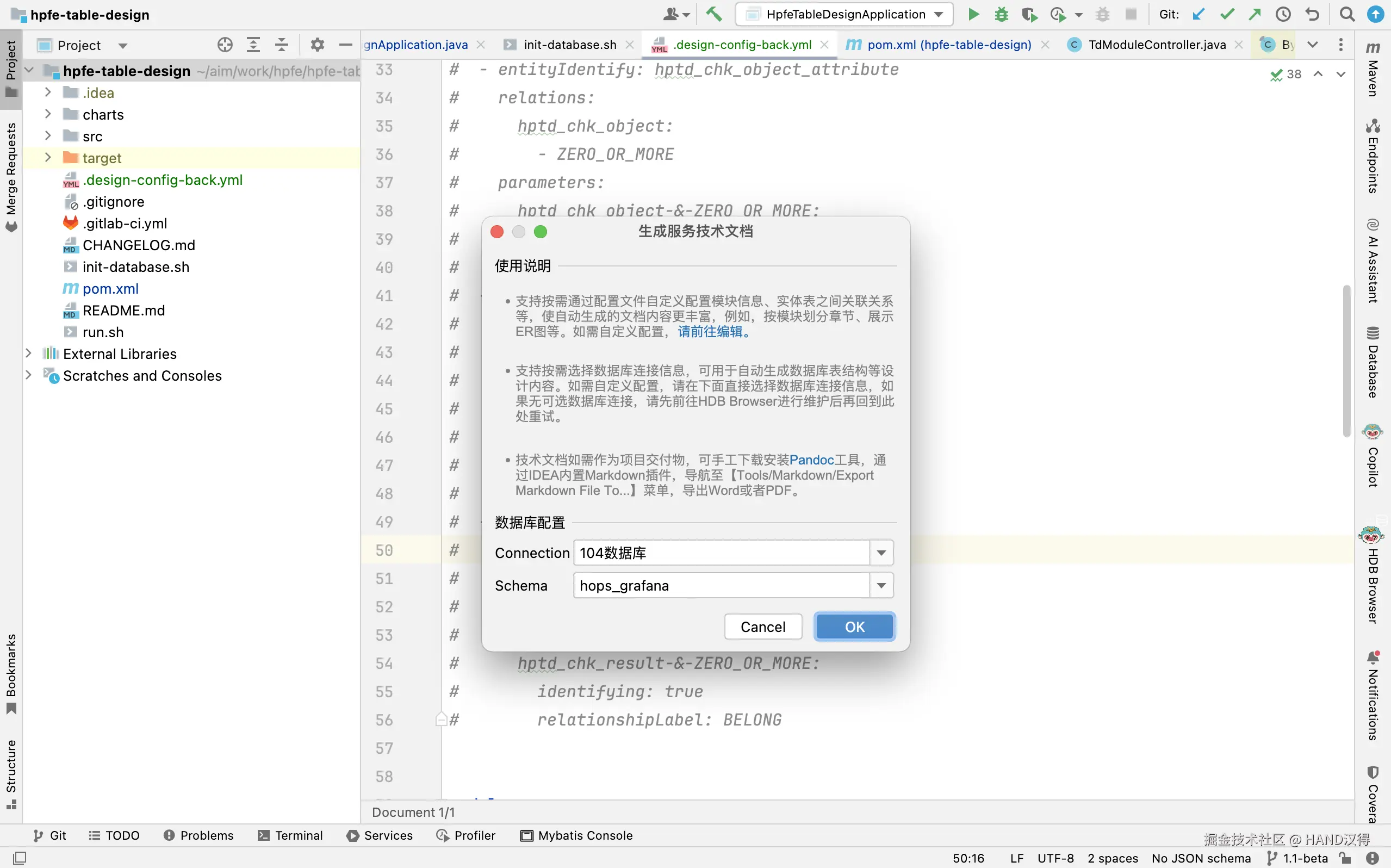Click the editor vertical scrollbar
1391x868 pixels.
pos(1346,361)
